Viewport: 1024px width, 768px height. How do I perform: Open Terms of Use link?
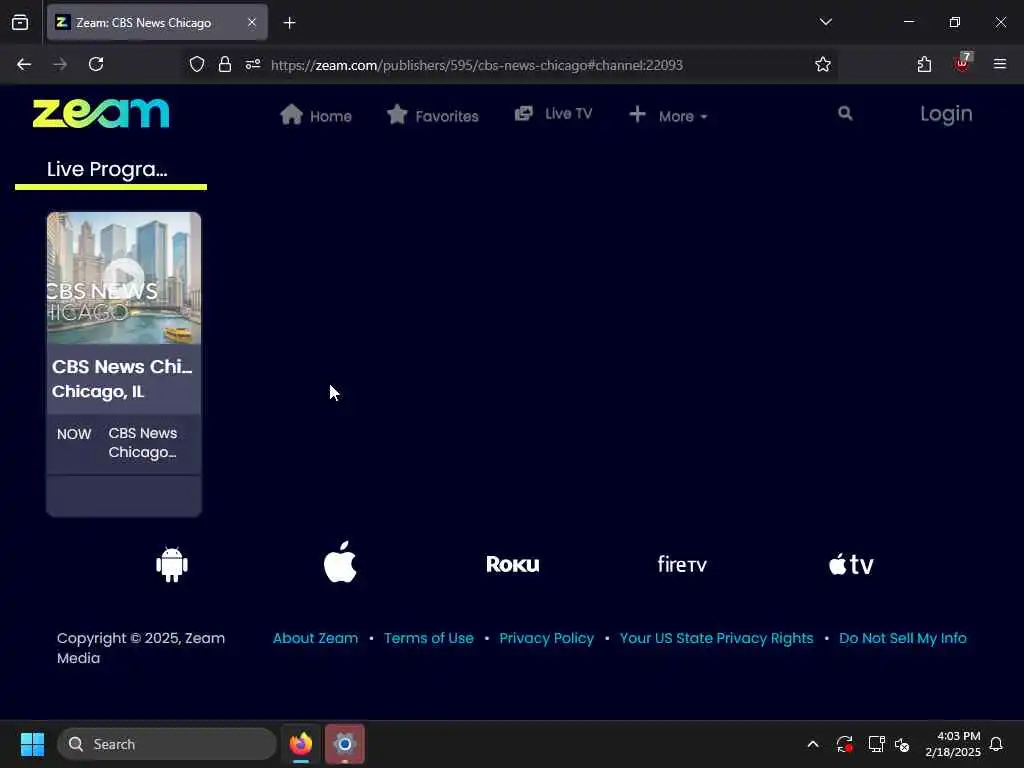[x=428, y=638]
